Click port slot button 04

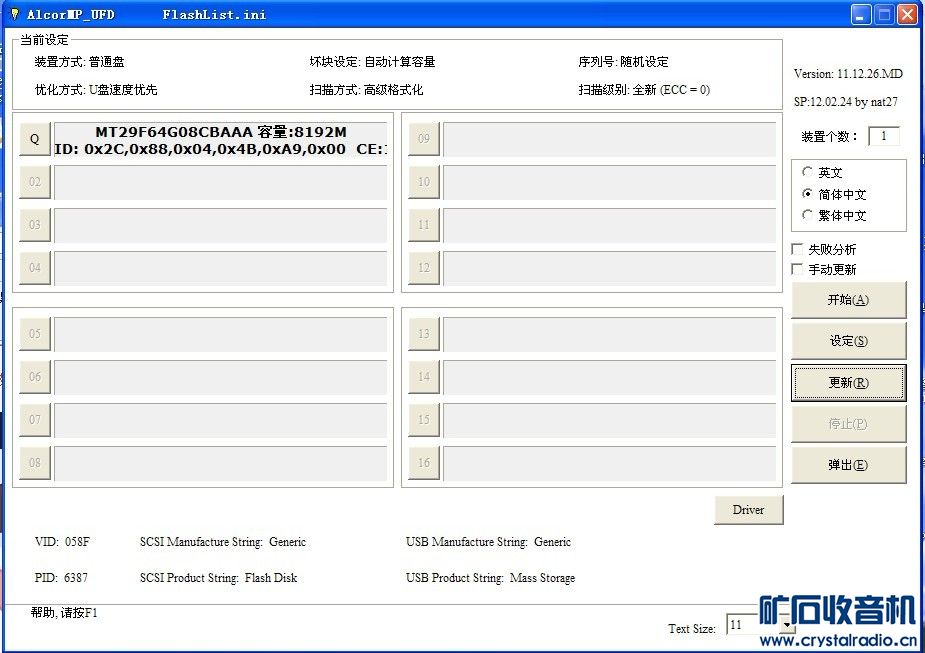(35, 268)
